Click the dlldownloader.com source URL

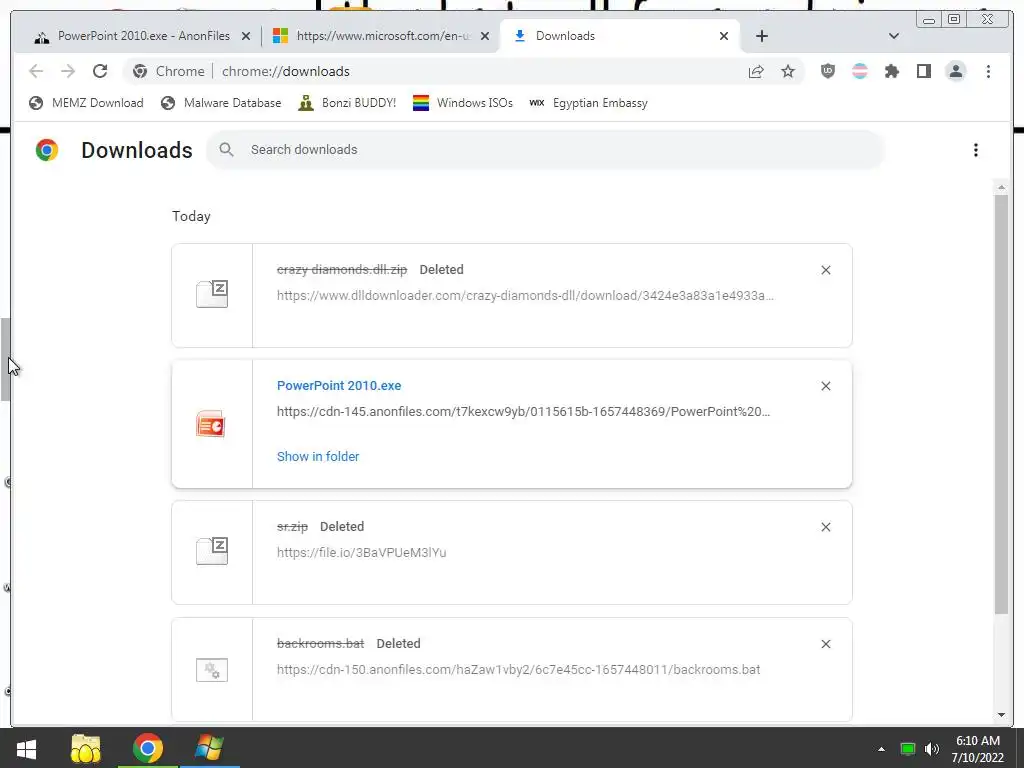[x=526, y=295]
